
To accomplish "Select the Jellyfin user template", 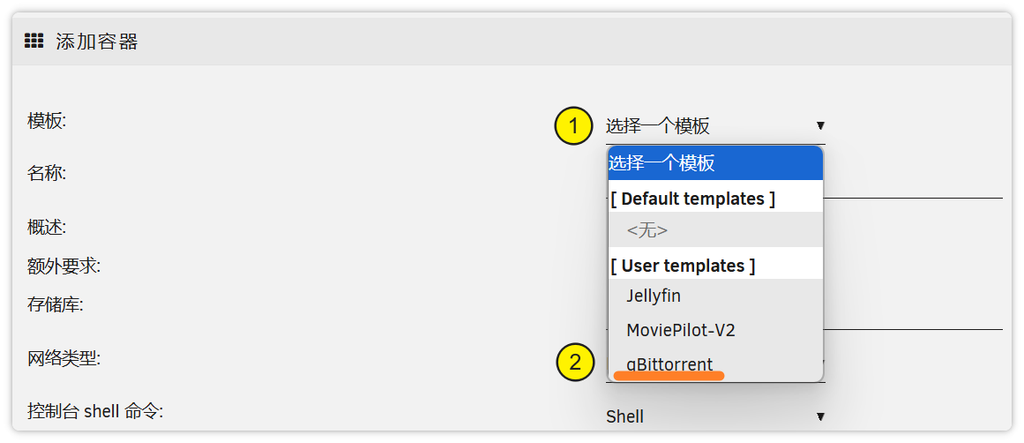I will click(x=654, y=296).
